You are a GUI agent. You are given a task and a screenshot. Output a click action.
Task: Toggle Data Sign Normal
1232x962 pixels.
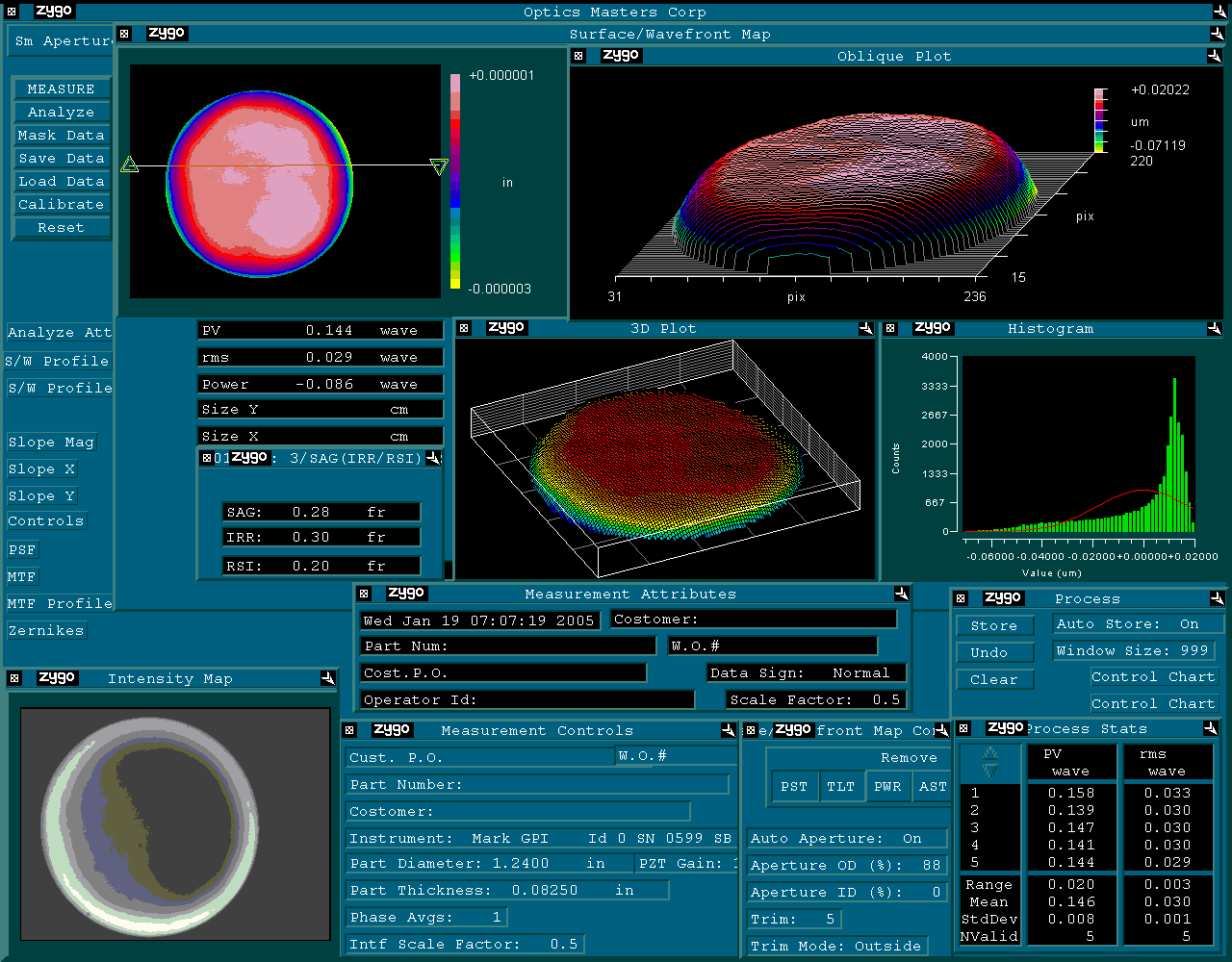coord(807,673)
